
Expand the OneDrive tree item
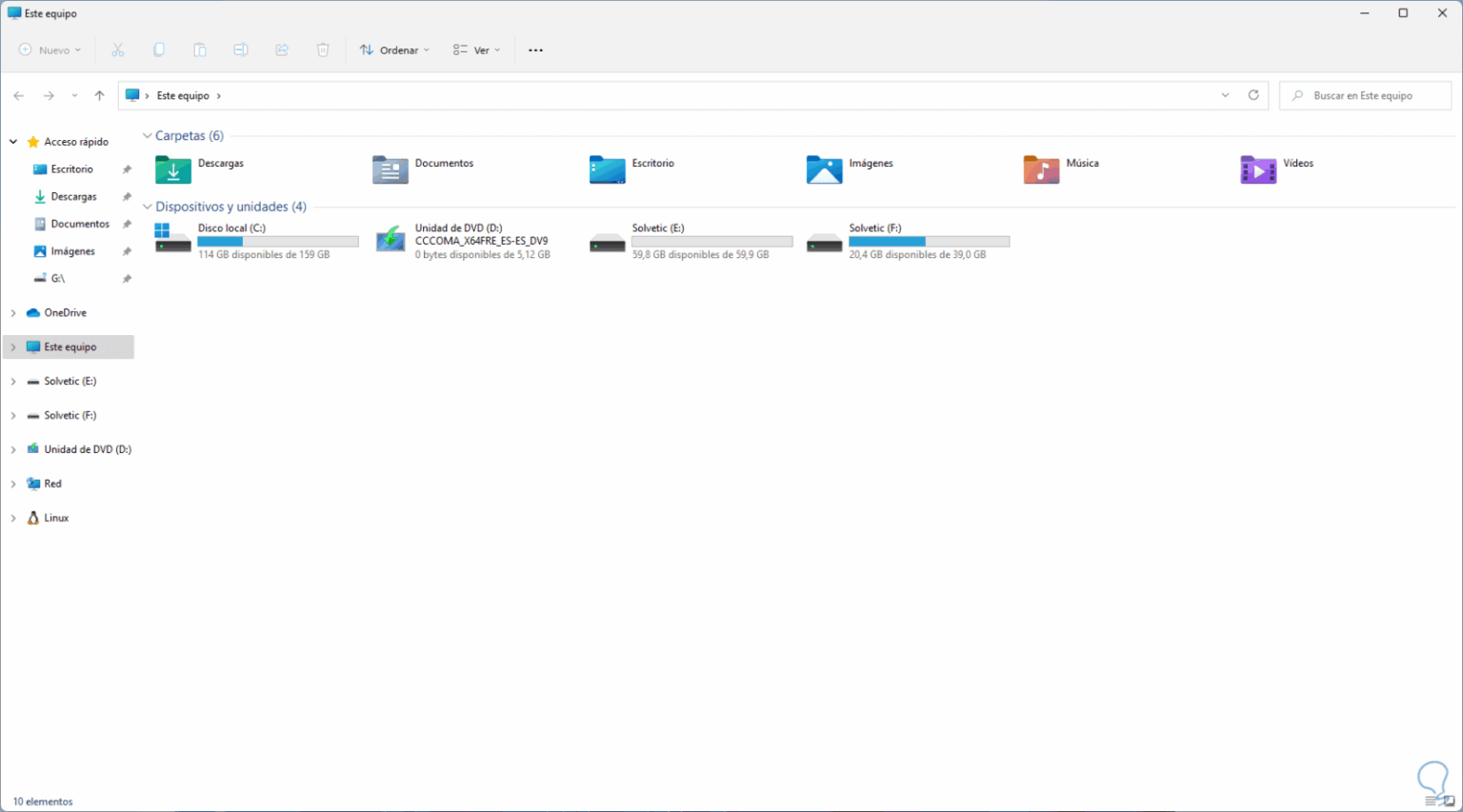[12, 312]
